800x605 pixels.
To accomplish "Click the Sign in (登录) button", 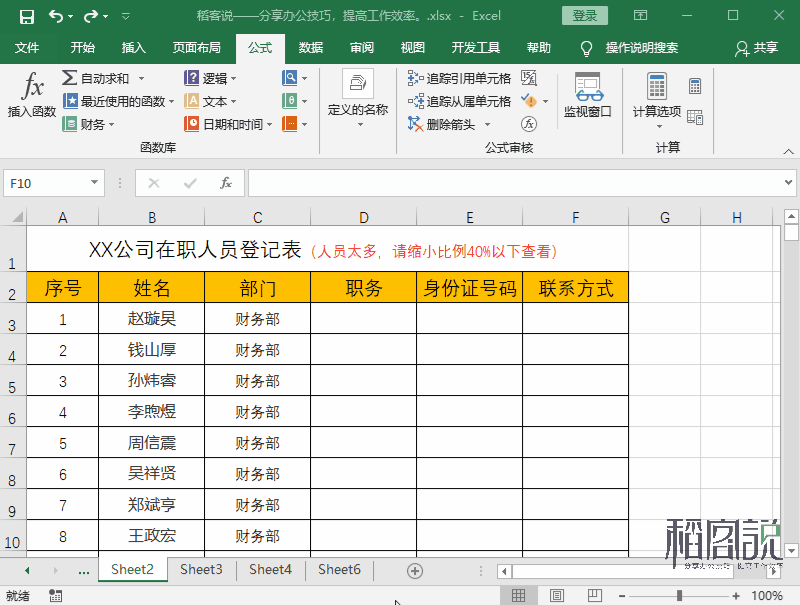I will click(585, 16).
